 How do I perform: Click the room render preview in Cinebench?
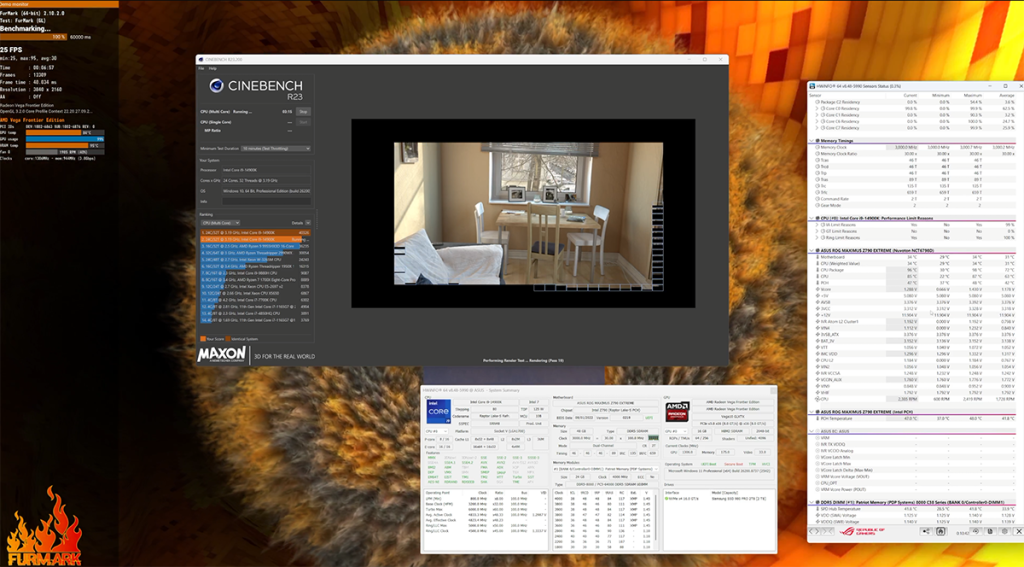point(528,214)
